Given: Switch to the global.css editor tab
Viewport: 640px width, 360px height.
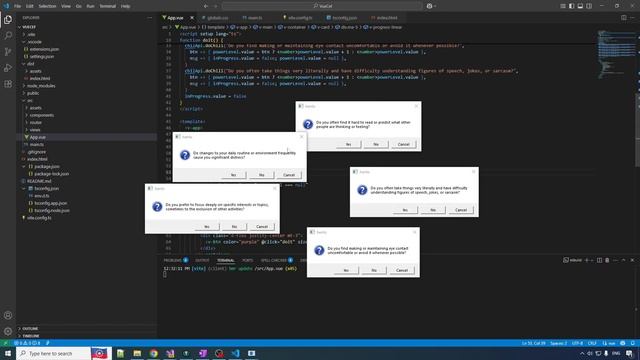Looking at the screenshot, I should click(x=217, y=18).
